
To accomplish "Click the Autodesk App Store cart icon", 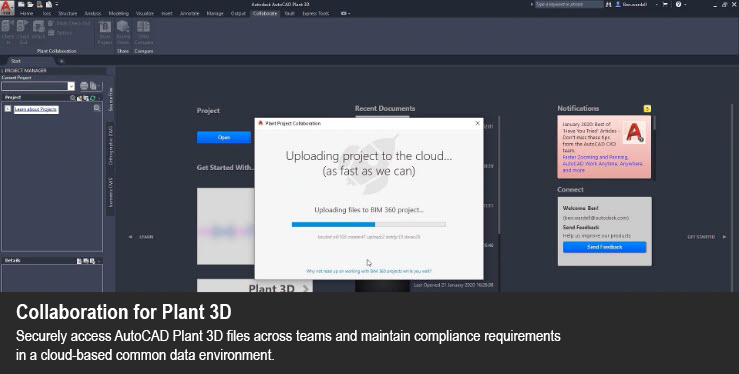I will coord(665,4).
